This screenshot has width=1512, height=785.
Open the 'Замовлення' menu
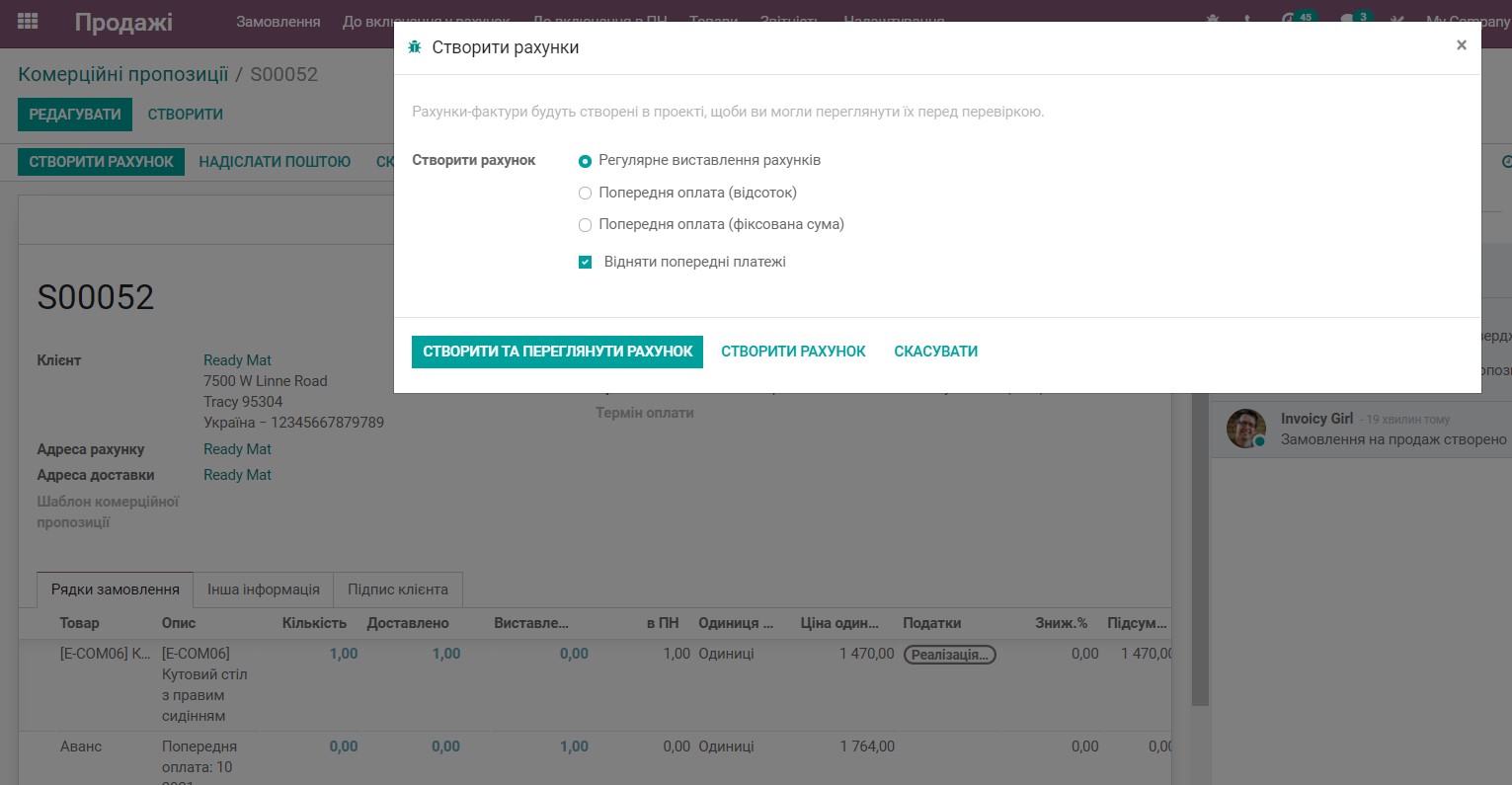(279, 21)
